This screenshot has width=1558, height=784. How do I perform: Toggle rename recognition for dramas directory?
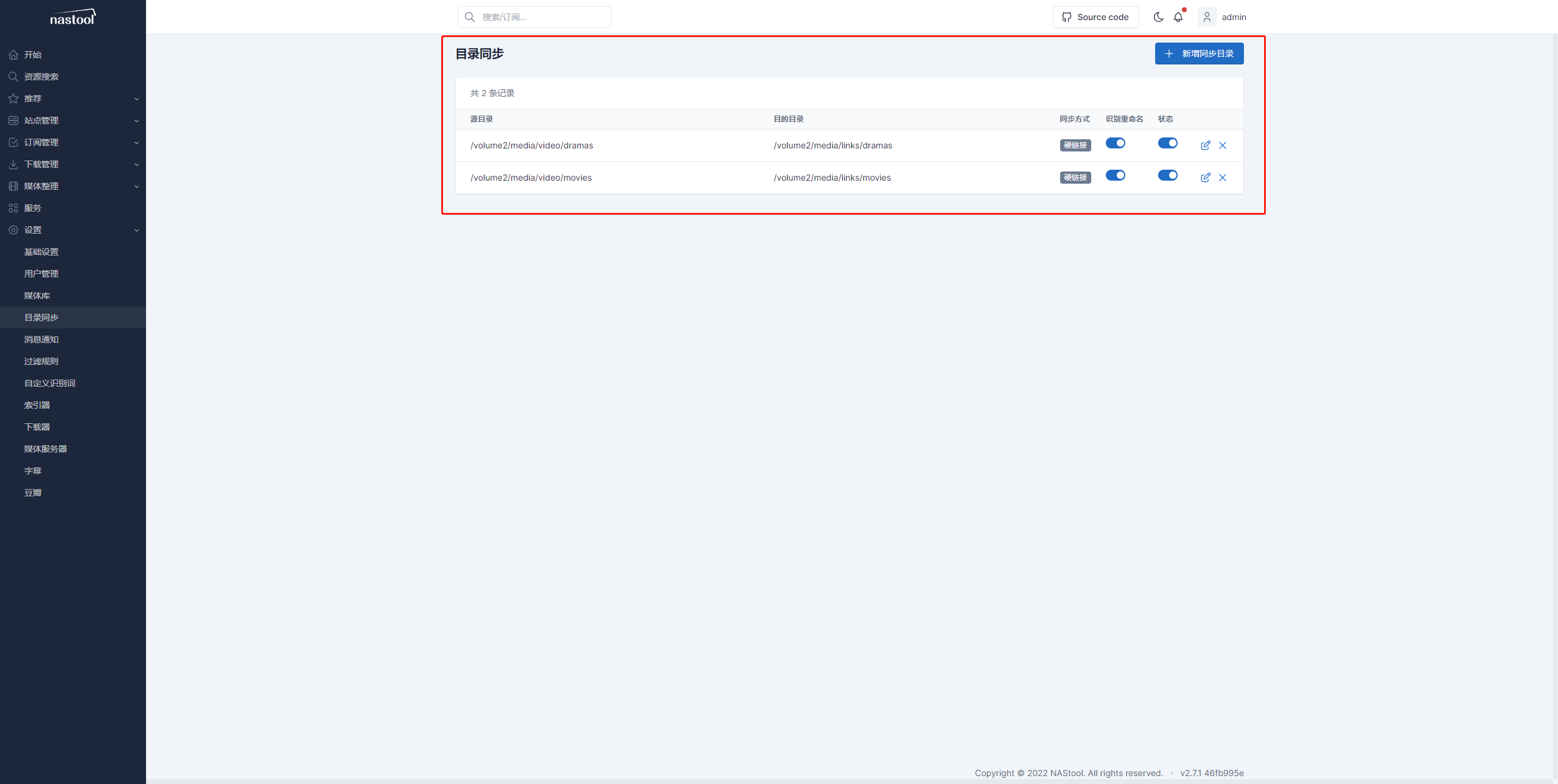pyautogui.click(x=1115, y=143)
